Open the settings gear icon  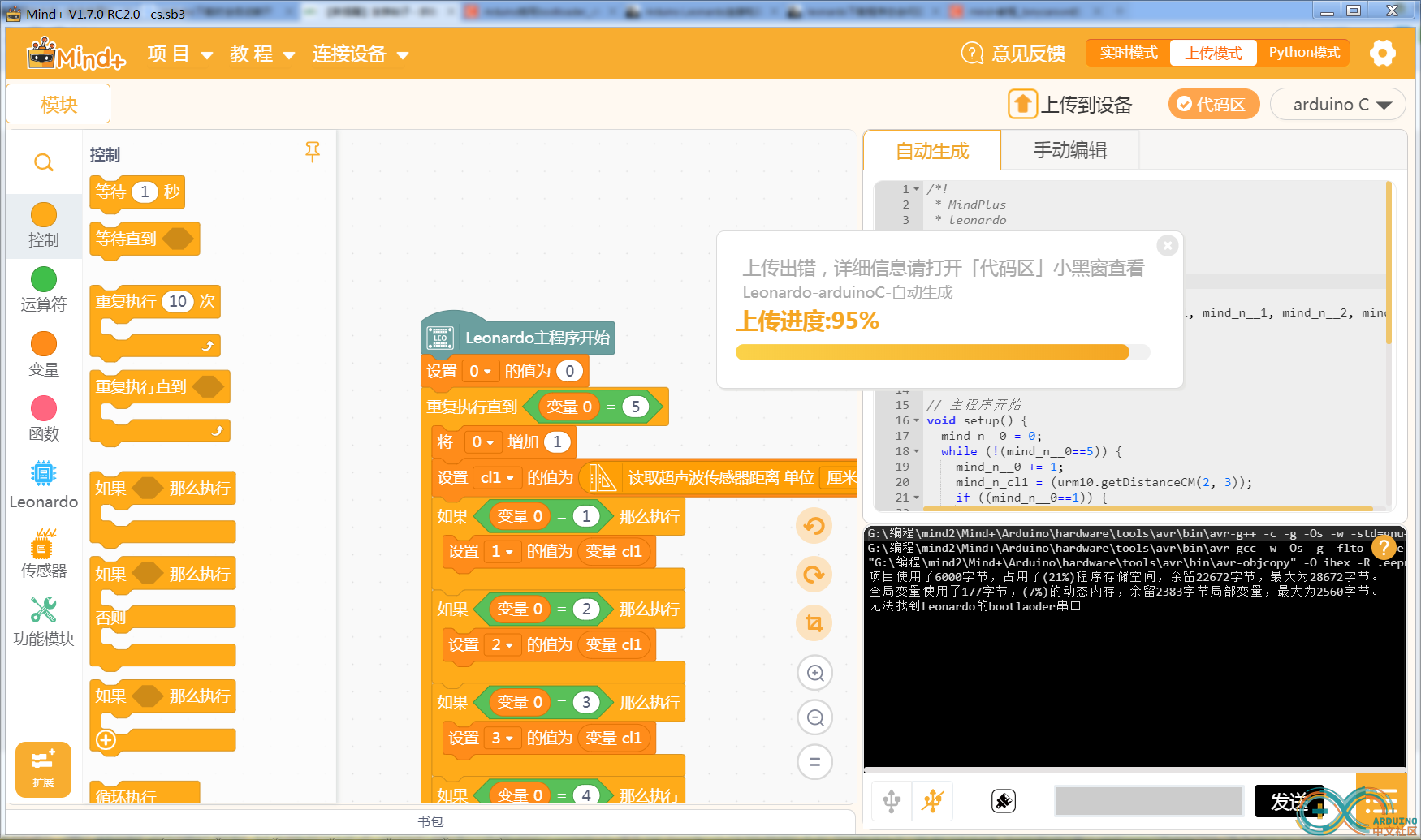coord(1382,54)
